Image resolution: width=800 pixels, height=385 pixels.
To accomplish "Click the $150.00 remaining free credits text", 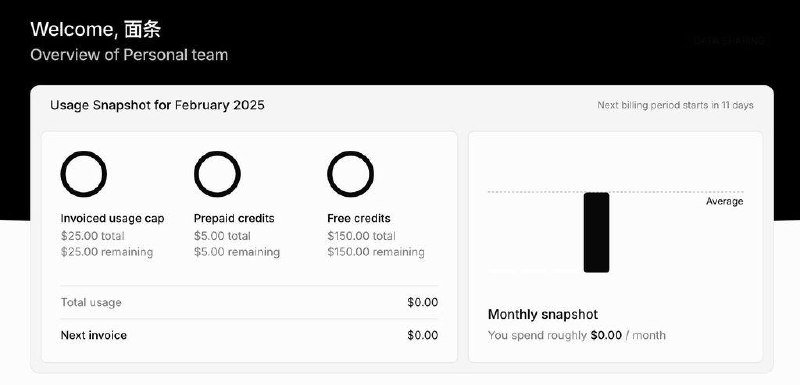I will (376, 252).
